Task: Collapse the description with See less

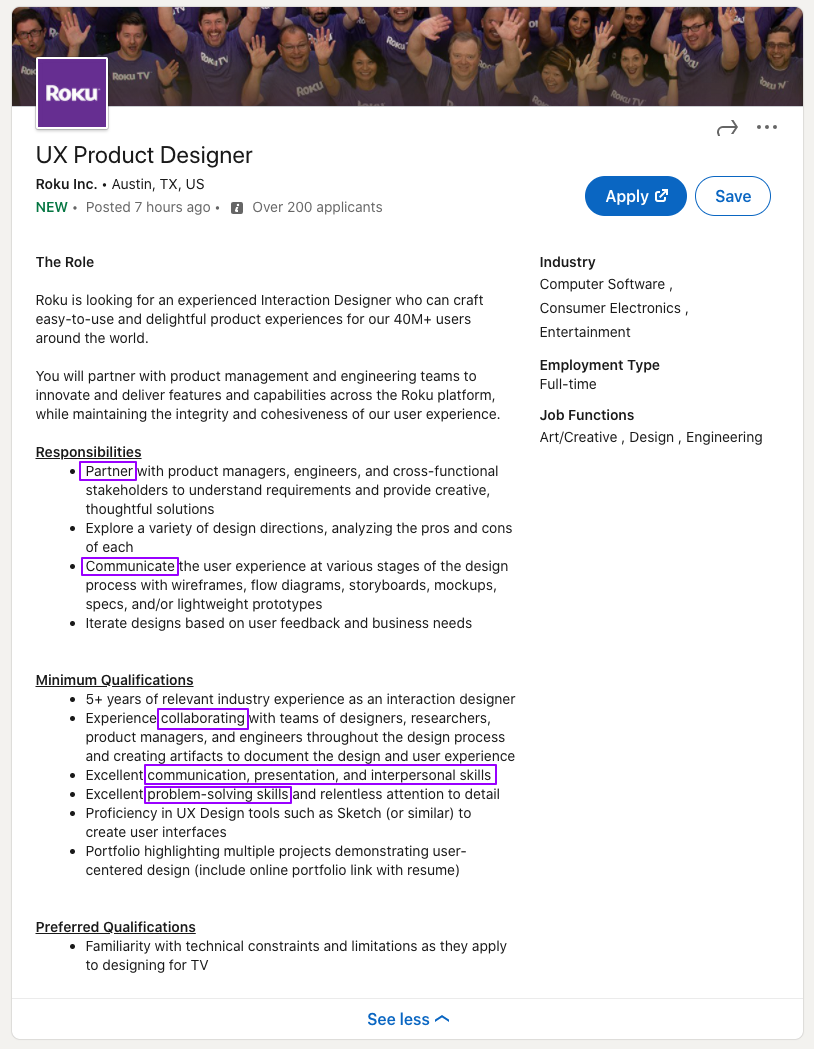Action: click(x=408, y=1019)
